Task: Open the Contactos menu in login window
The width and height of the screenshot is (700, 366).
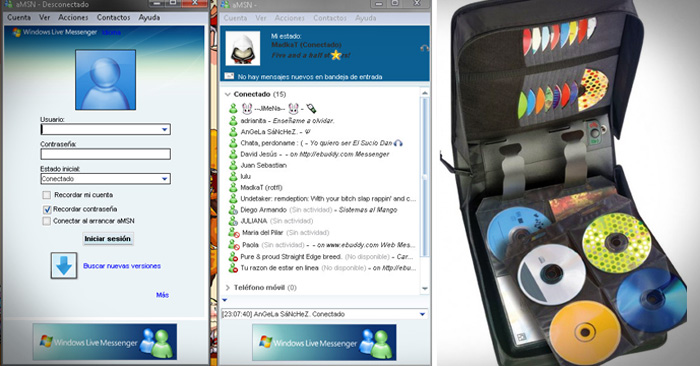Action: (x=113, y=17)
